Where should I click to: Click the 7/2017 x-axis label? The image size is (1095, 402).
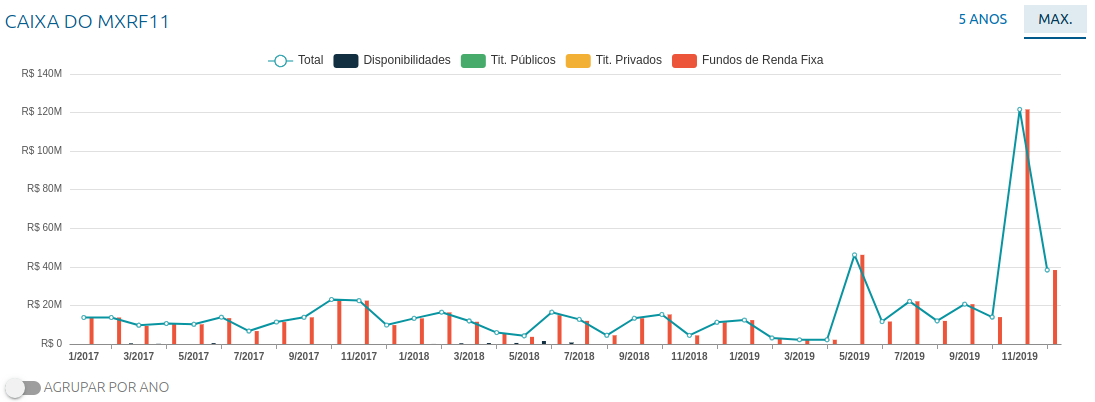[x=249, y=356]
